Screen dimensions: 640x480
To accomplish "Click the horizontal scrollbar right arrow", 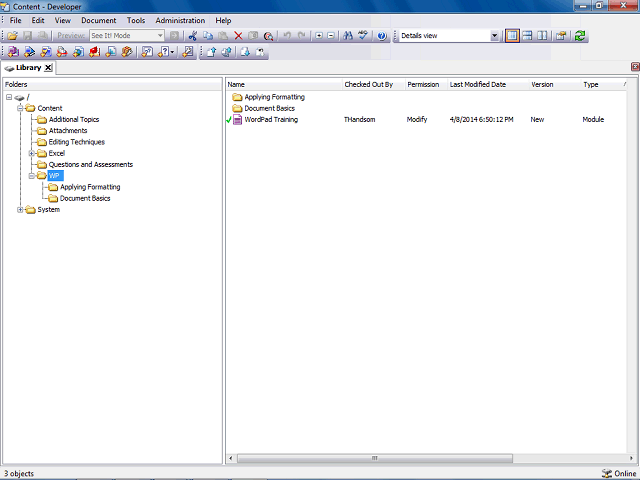I will [631, 458].
